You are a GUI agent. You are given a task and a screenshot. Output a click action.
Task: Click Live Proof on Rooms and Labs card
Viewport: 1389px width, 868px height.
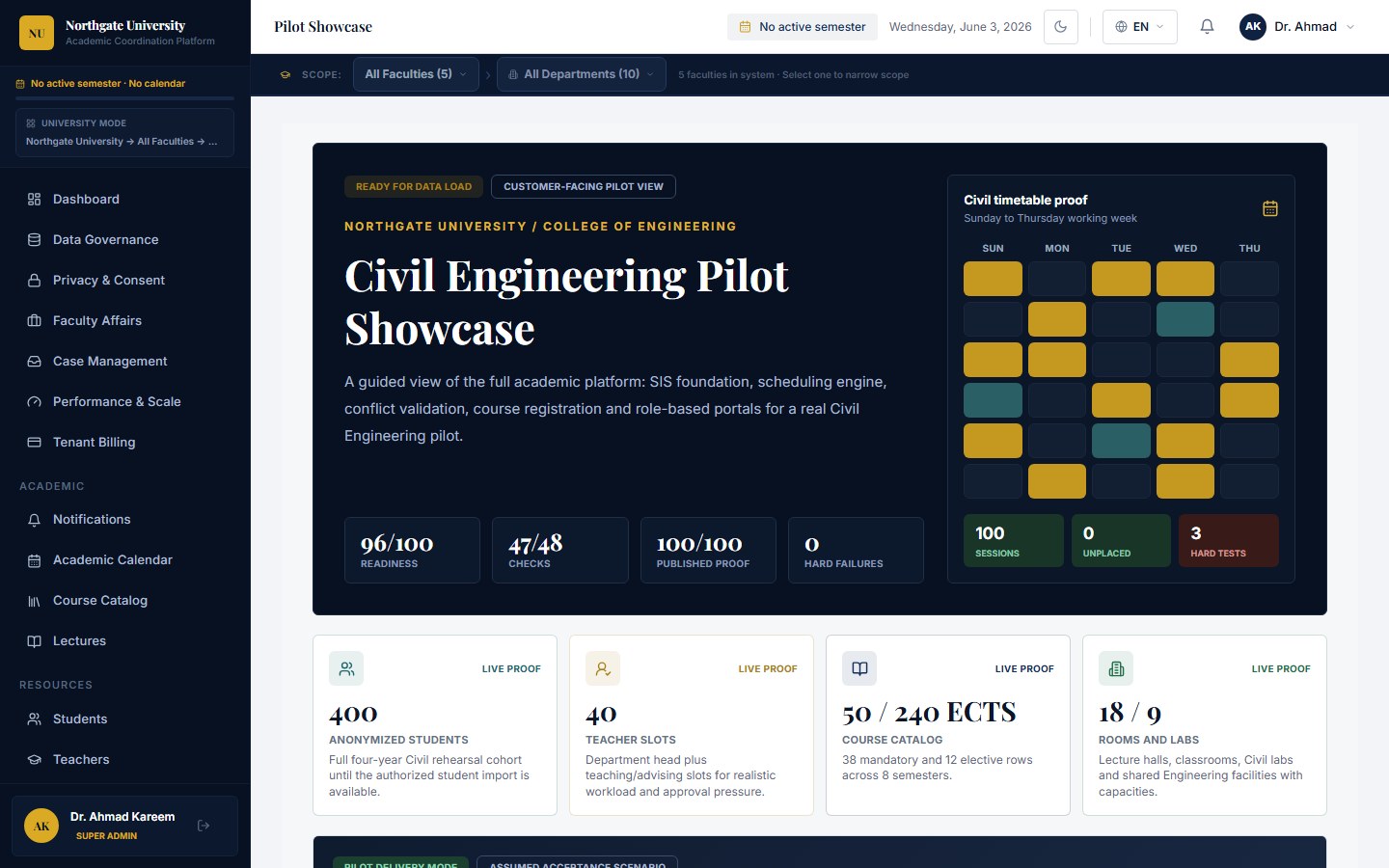point(1281,668)
